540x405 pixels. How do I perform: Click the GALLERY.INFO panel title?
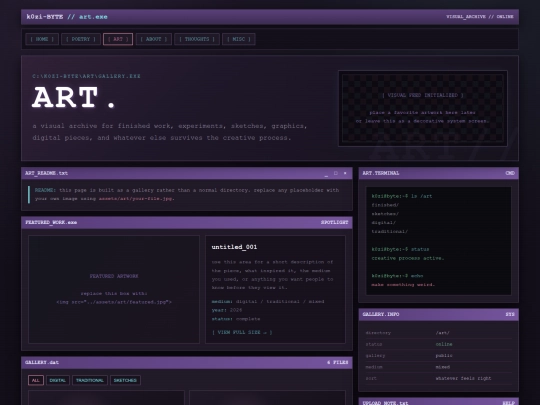click(381, 314)
